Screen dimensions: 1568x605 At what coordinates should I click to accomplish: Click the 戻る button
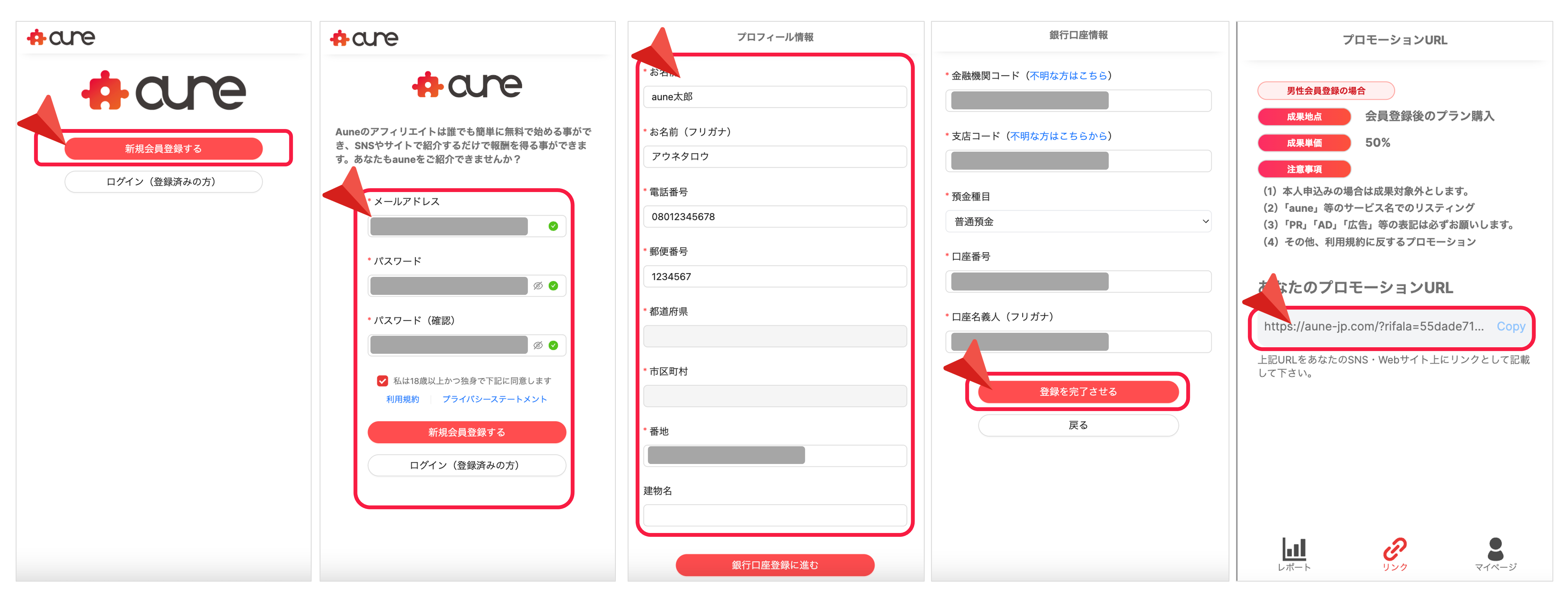(1078, 425)
